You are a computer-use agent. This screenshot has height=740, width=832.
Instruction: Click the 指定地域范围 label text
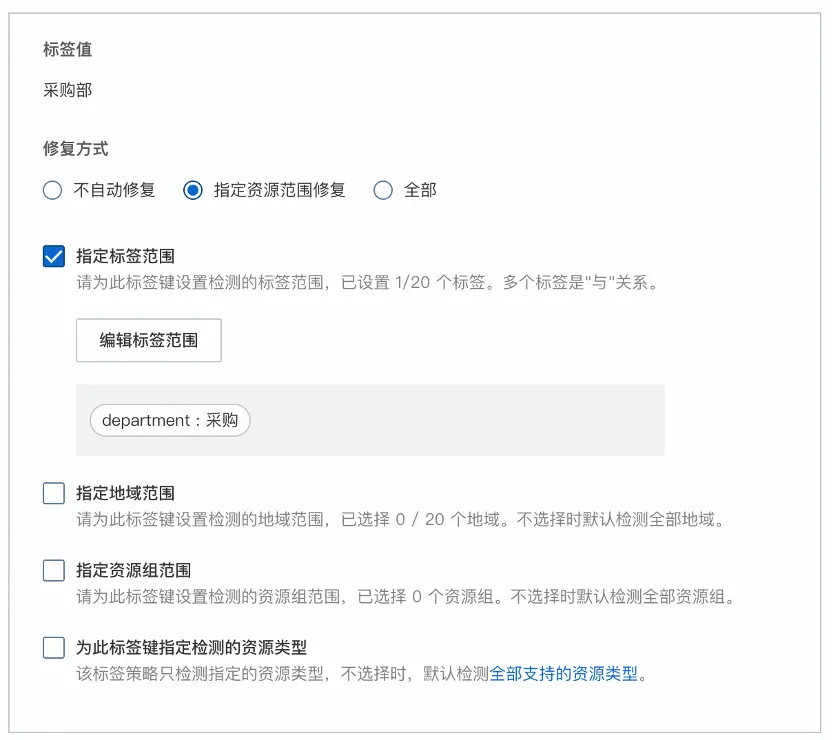tap(126, 493)
